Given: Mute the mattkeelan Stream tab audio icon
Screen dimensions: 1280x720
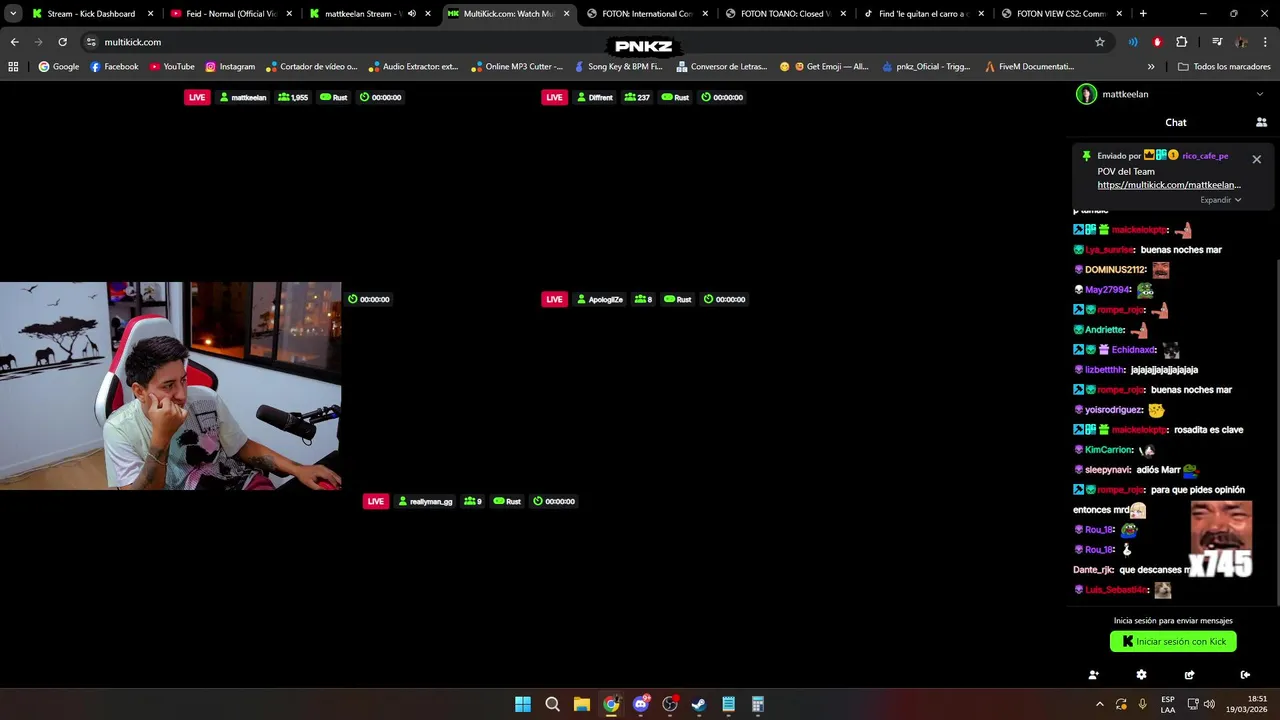Looking at the screenshot, I should tap(411, 14).
